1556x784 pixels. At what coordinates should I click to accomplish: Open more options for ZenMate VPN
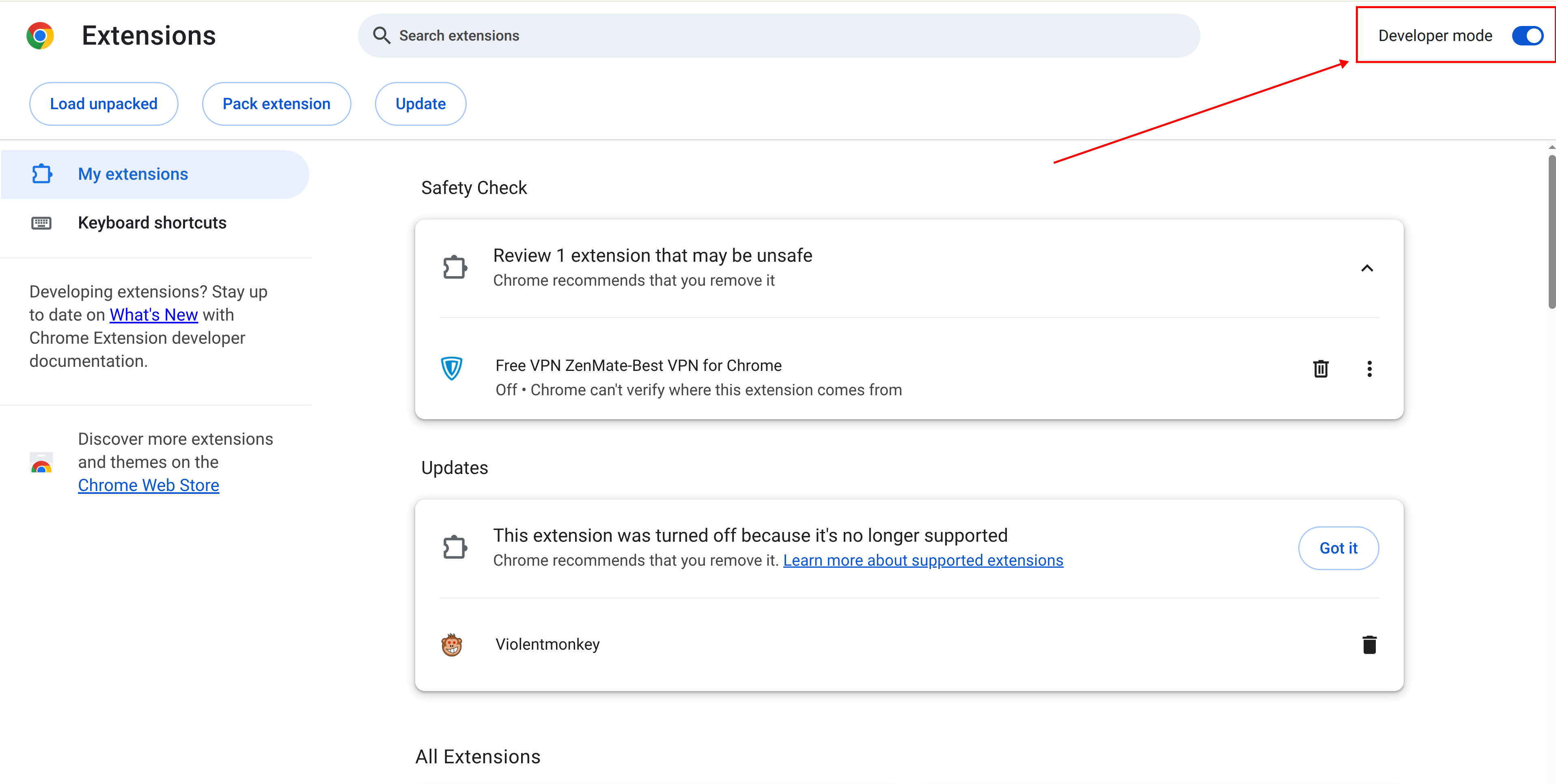1369,368
